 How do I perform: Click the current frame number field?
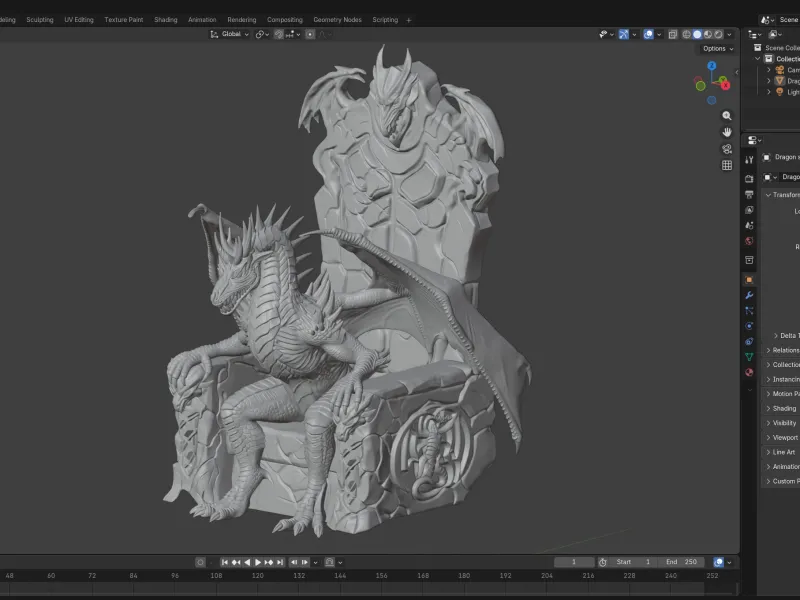[x=574, y=562]
